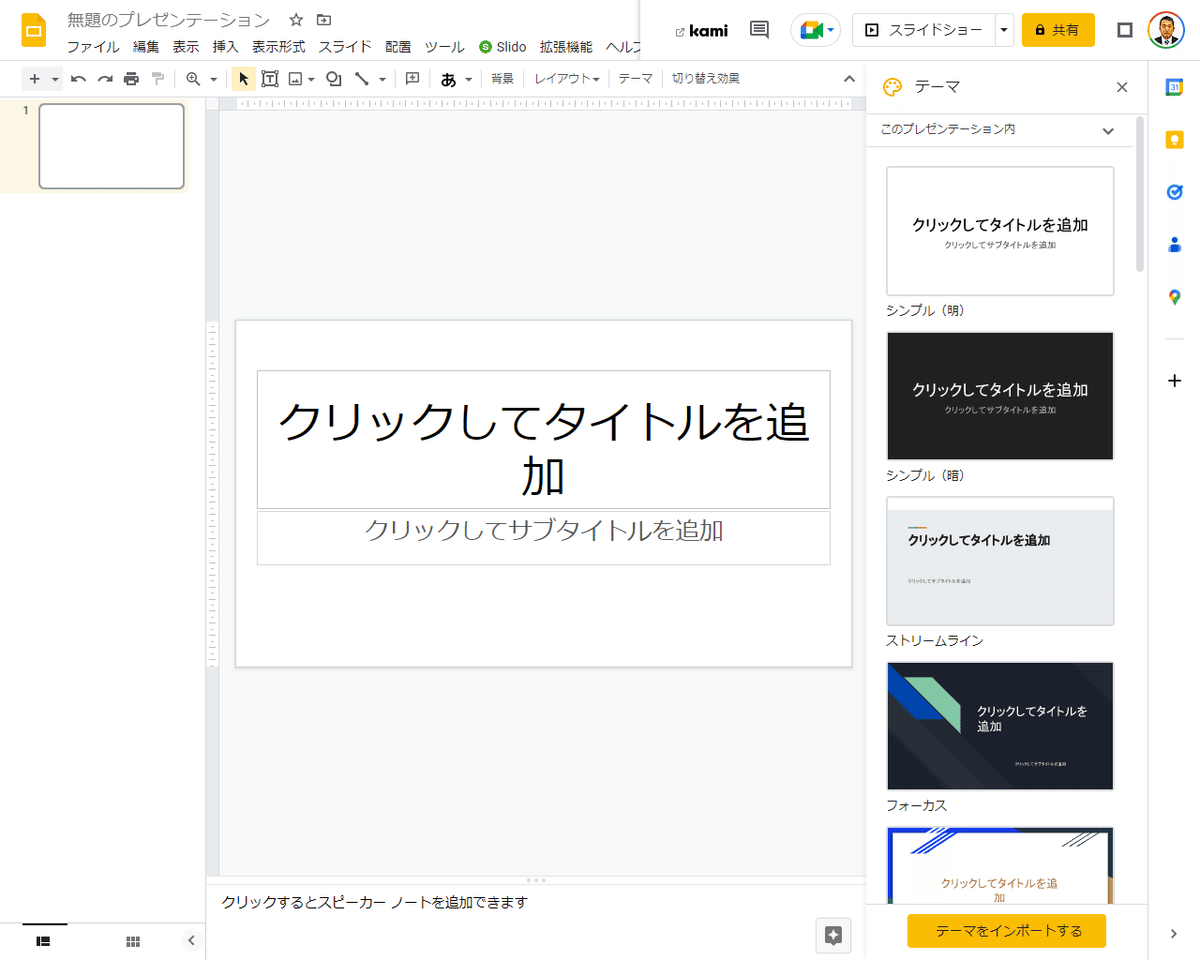This screenshot has width=1200, height=960.
Task: Open the comment history icon
Action: coord(759,30)
